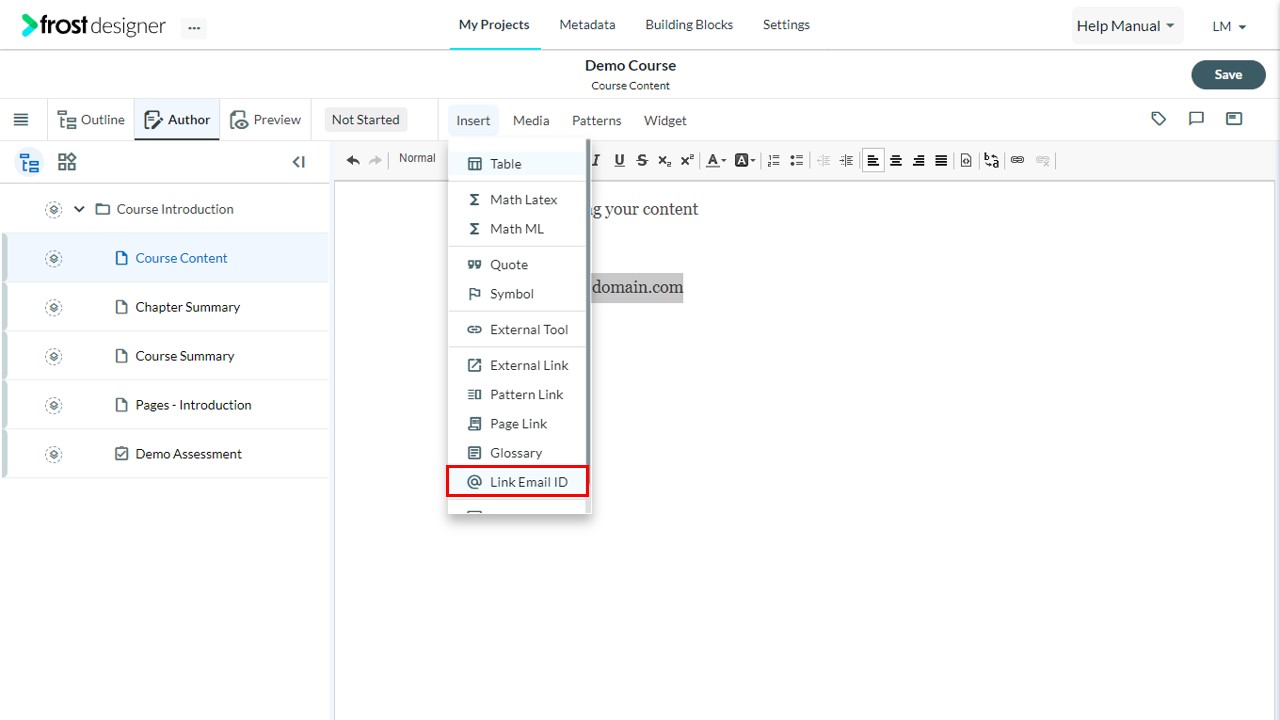Align text left
1280x720 pixels.
(873, 160)
